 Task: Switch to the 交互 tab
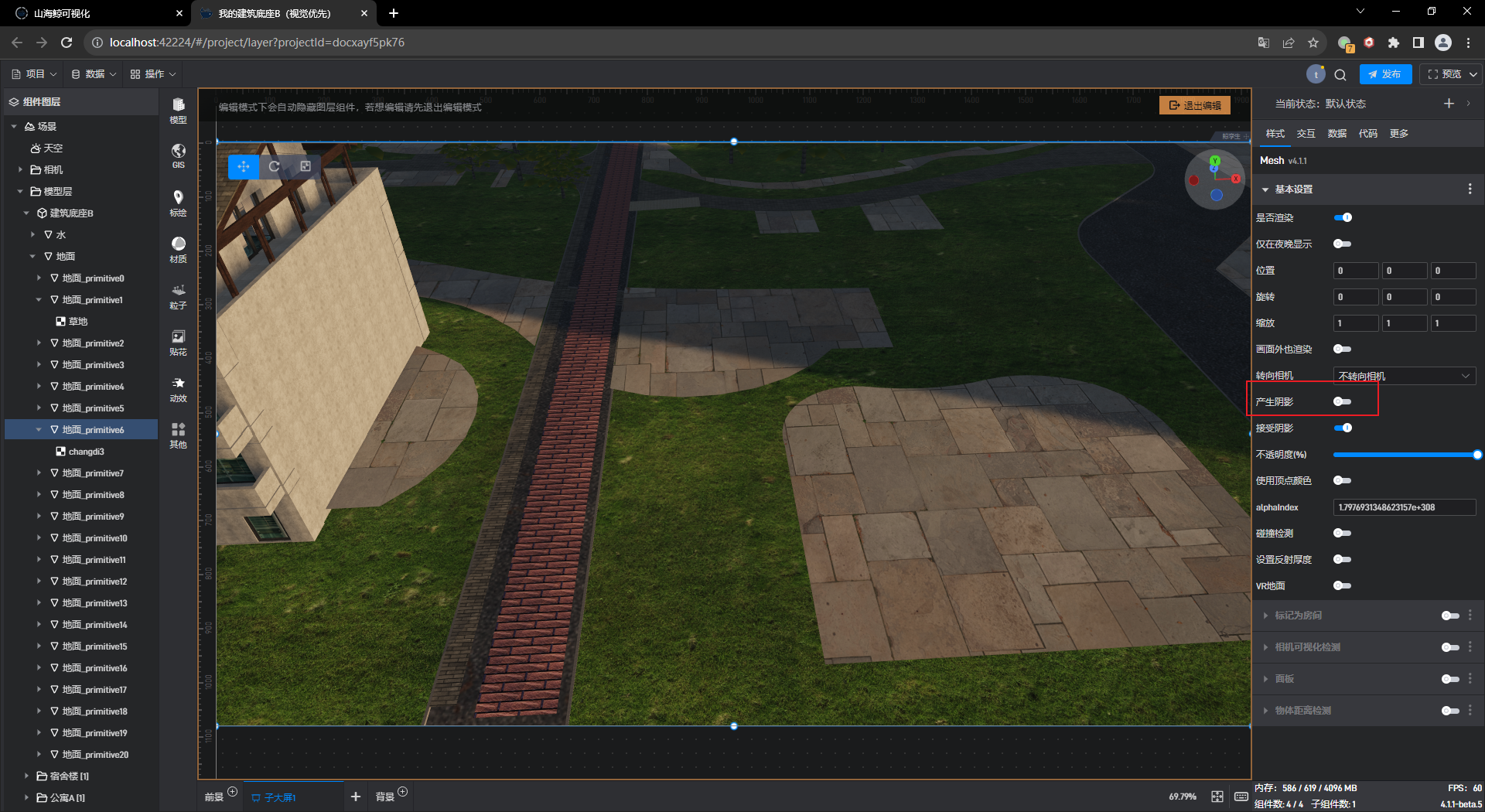click(x=1306, y=134)
